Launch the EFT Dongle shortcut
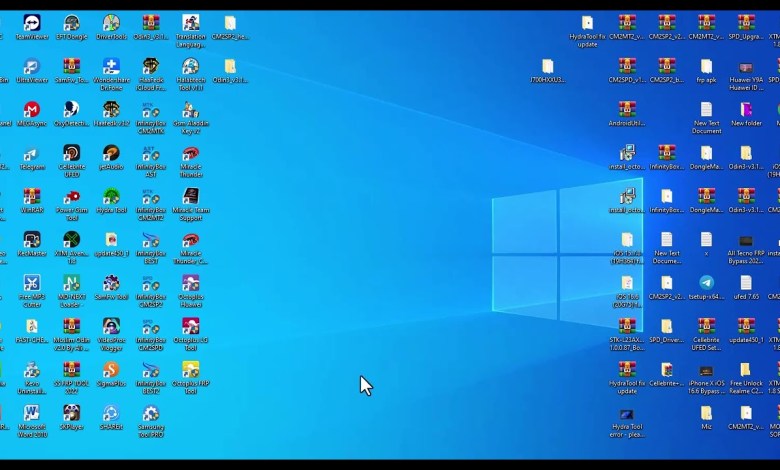The height and width of the screenshot is (470, 780). coord(71,23)
